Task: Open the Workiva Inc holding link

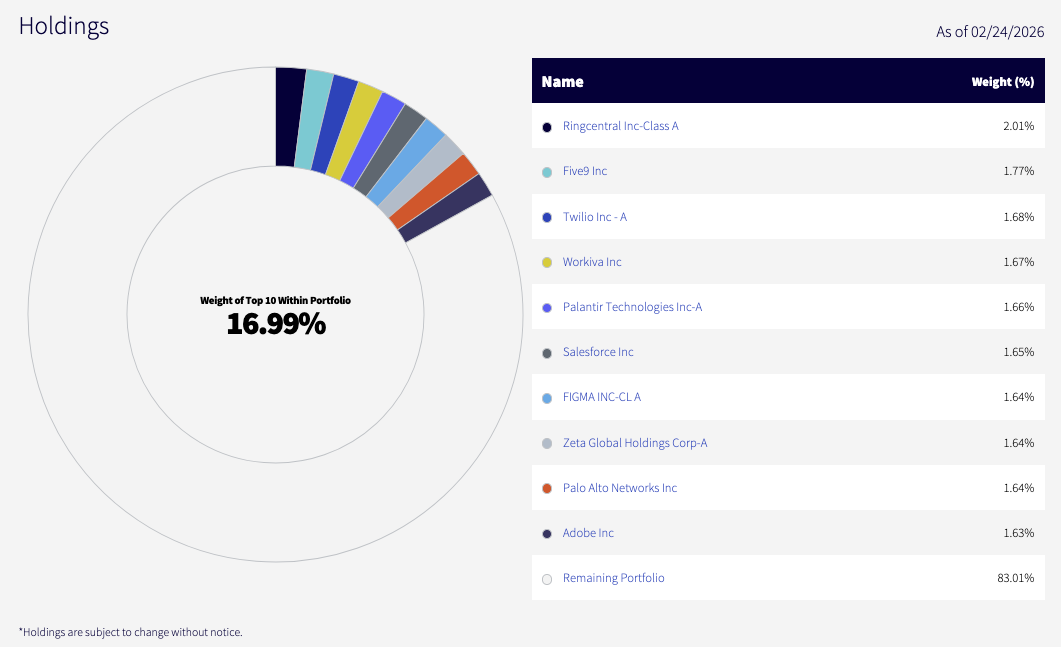Action: (x=591, y=262)
